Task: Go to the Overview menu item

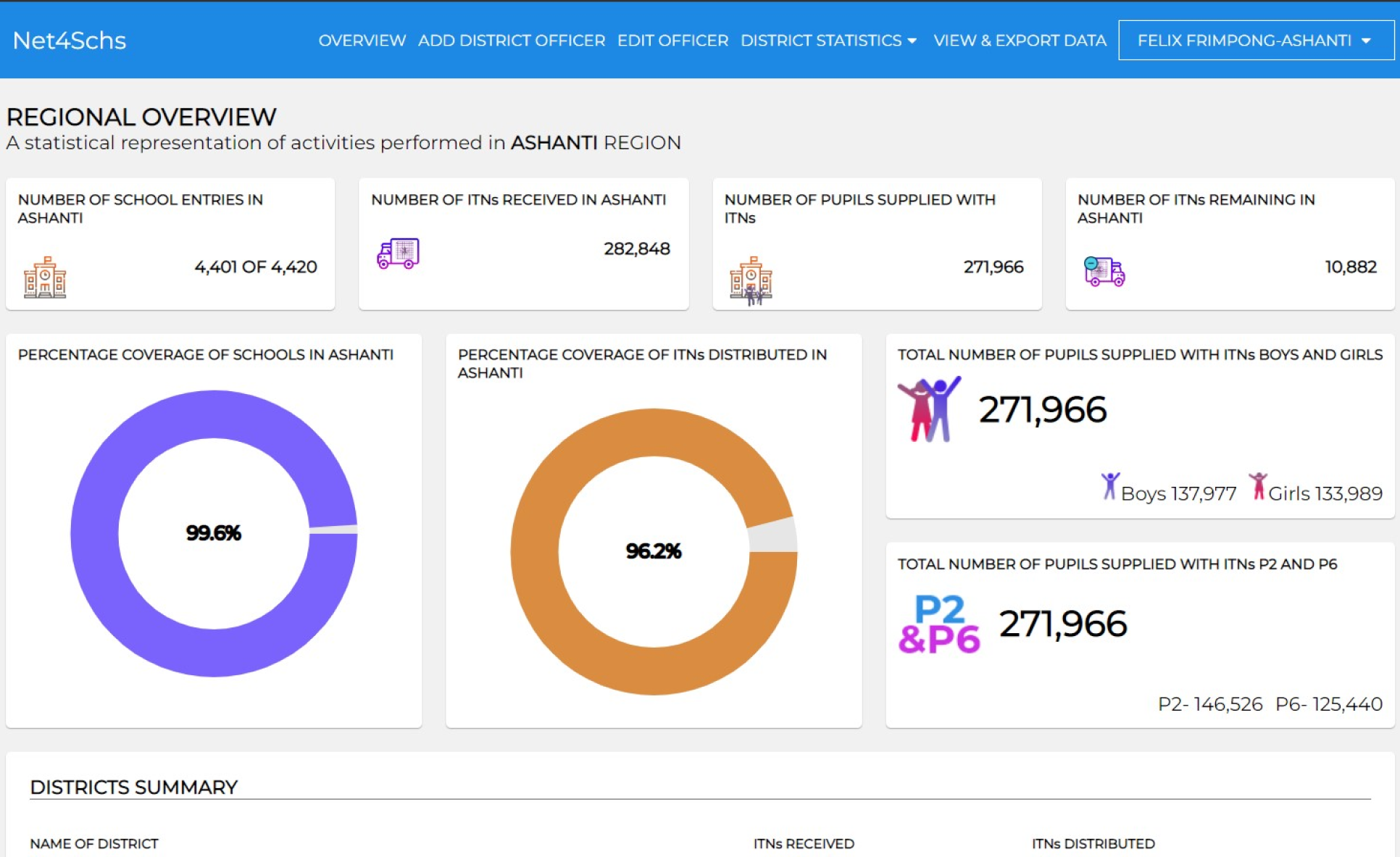Action: coord(362,41)
